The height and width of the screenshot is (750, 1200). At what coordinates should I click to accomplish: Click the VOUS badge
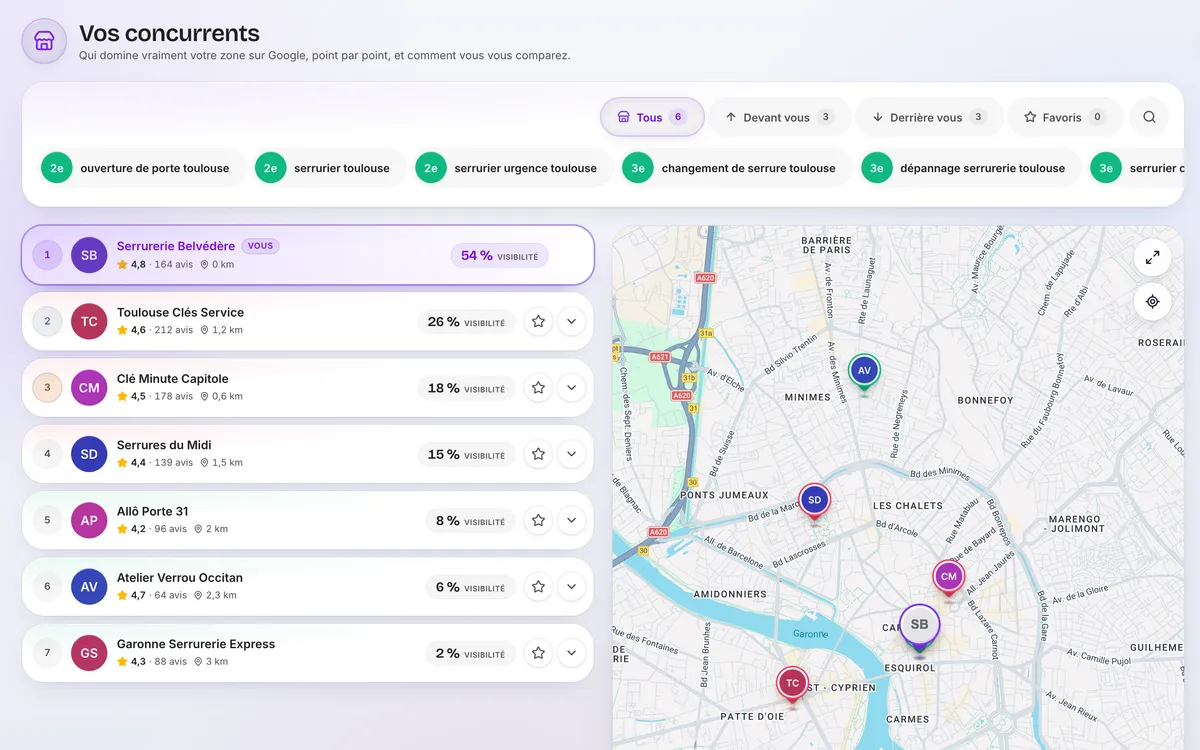click(x=260, y=246)
